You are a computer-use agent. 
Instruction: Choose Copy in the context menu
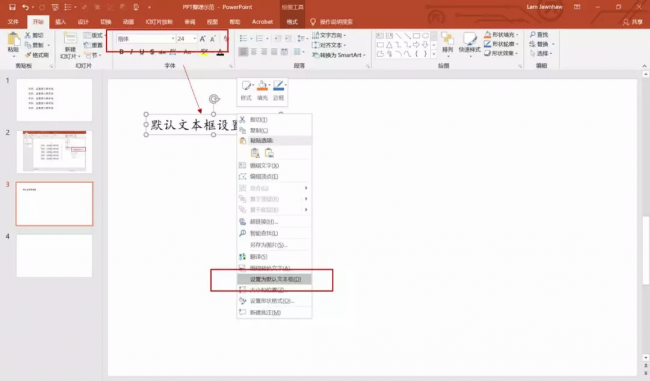(274, 130)
